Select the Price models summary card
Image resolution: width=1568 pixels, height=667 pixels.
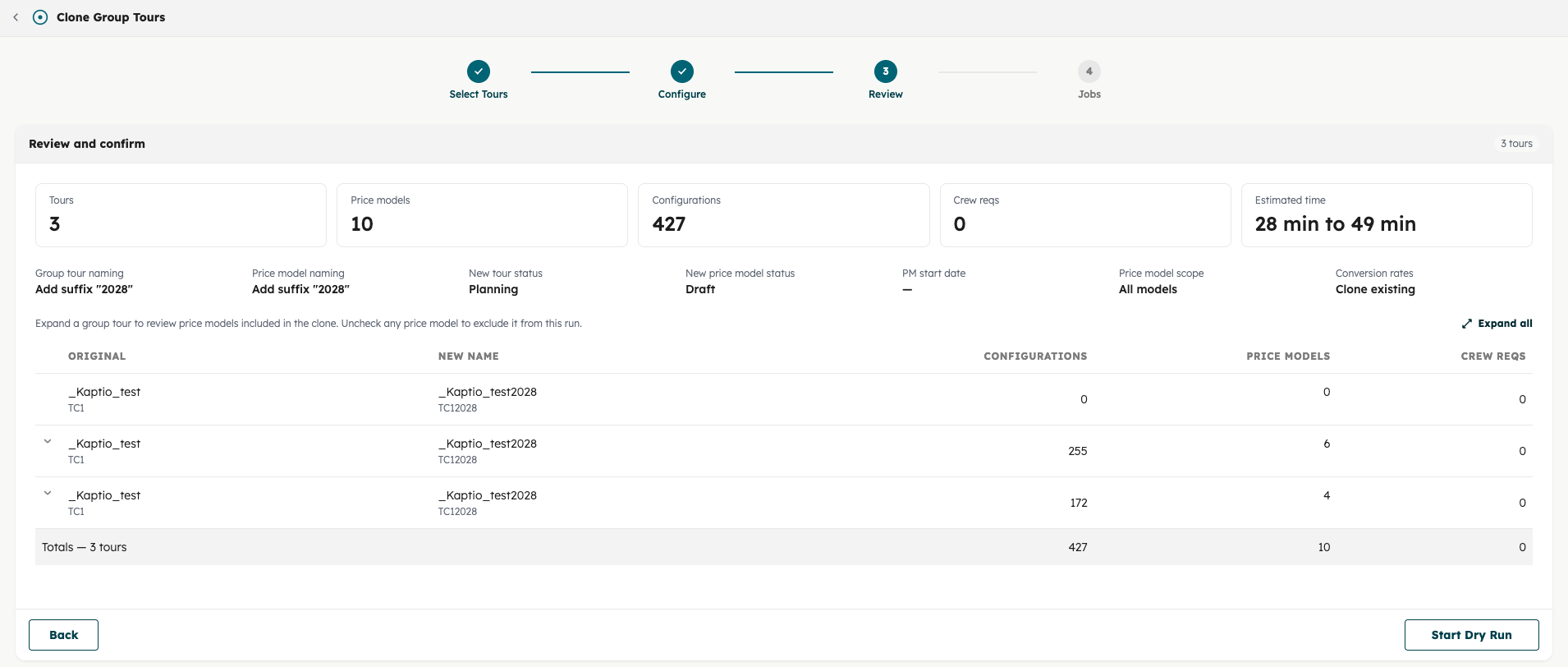(x=482, y=215)
